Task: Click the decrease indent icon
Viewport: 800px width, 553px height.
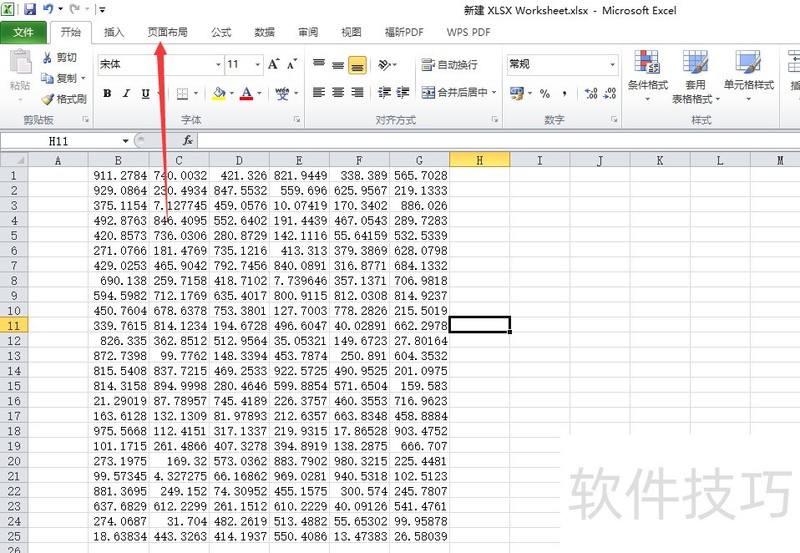Action: coord(384,92)
